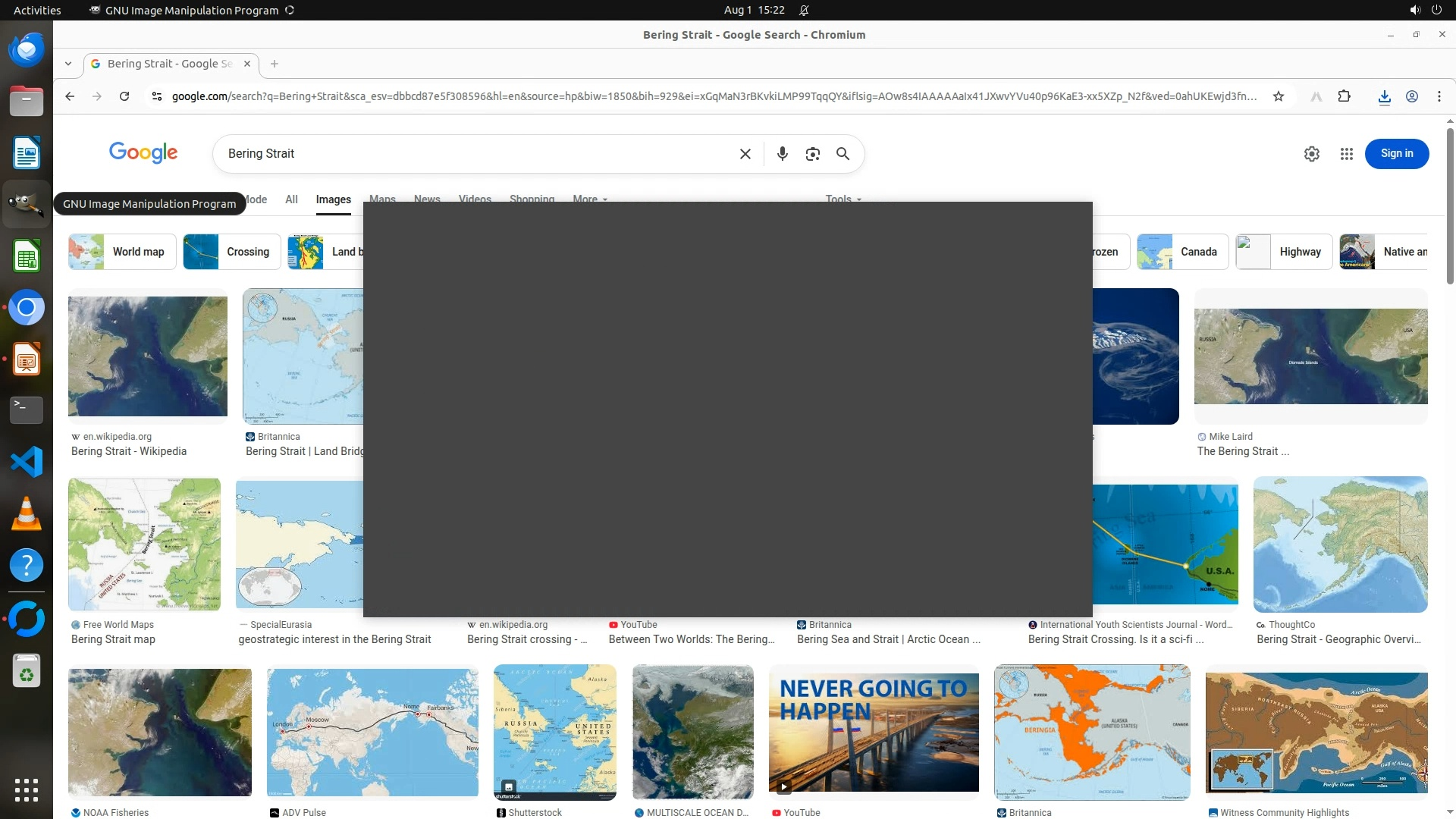
Task: Click the magnifier search button
Action: (843, 154)
